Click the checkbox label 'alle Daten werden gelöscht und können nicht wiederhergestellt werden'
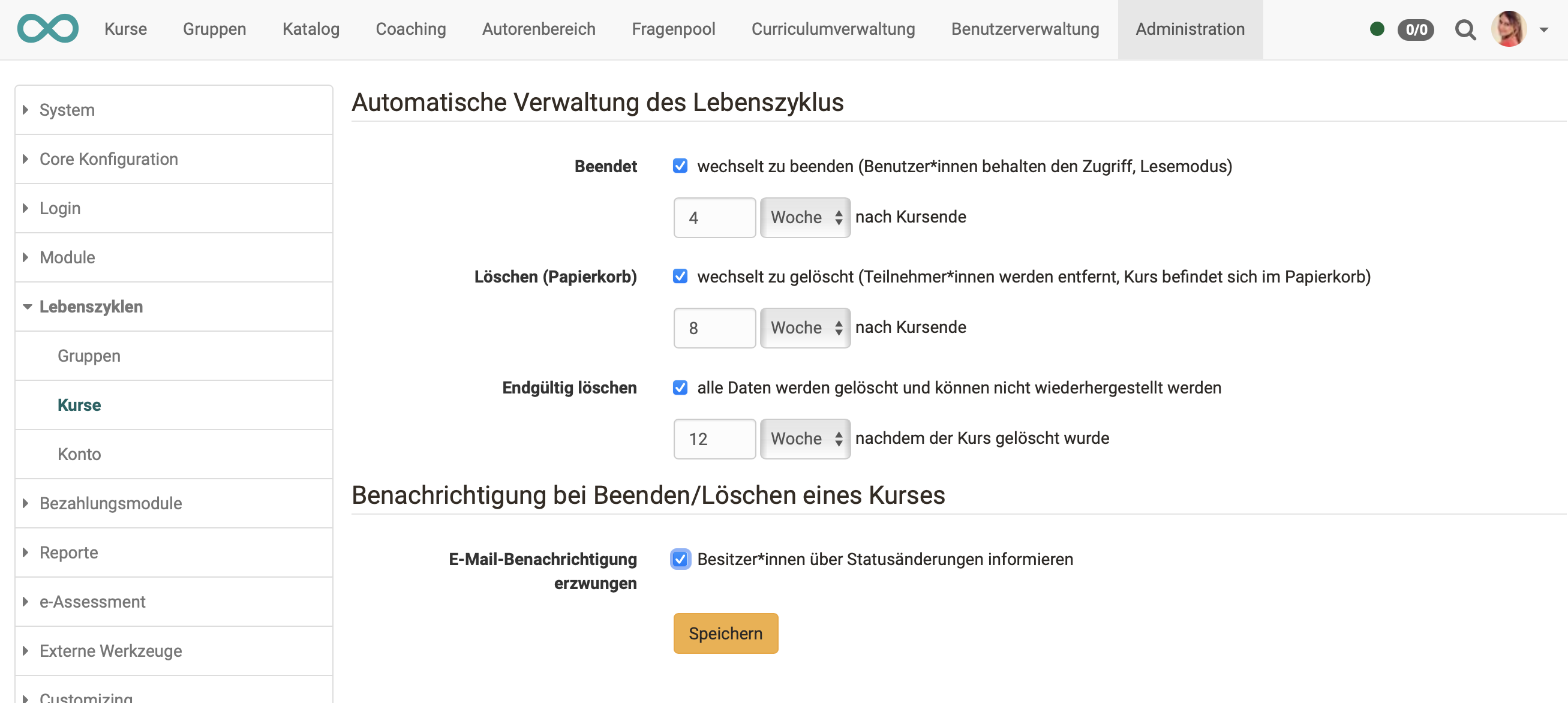Viewport: 1568px width, 703px height. point(959,387)
